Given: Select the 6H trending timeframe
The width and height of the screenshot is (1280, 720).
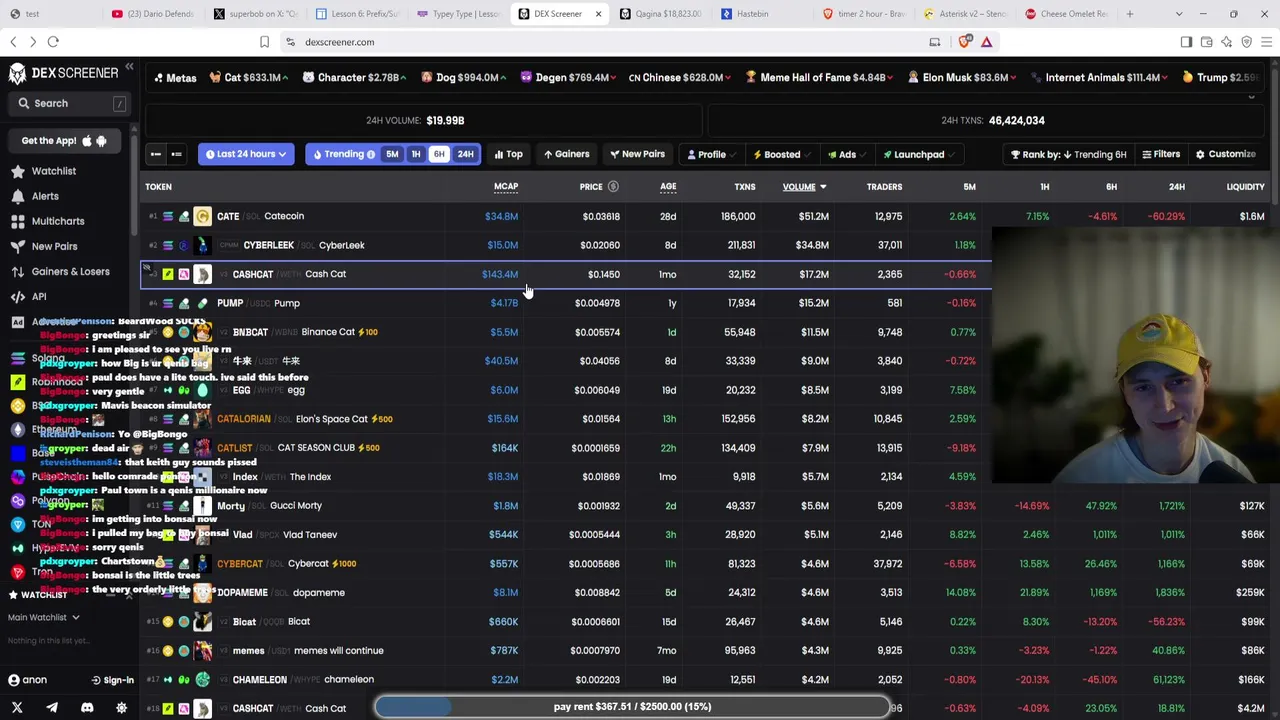Looking at the screenshot, I should pos(439,154).
